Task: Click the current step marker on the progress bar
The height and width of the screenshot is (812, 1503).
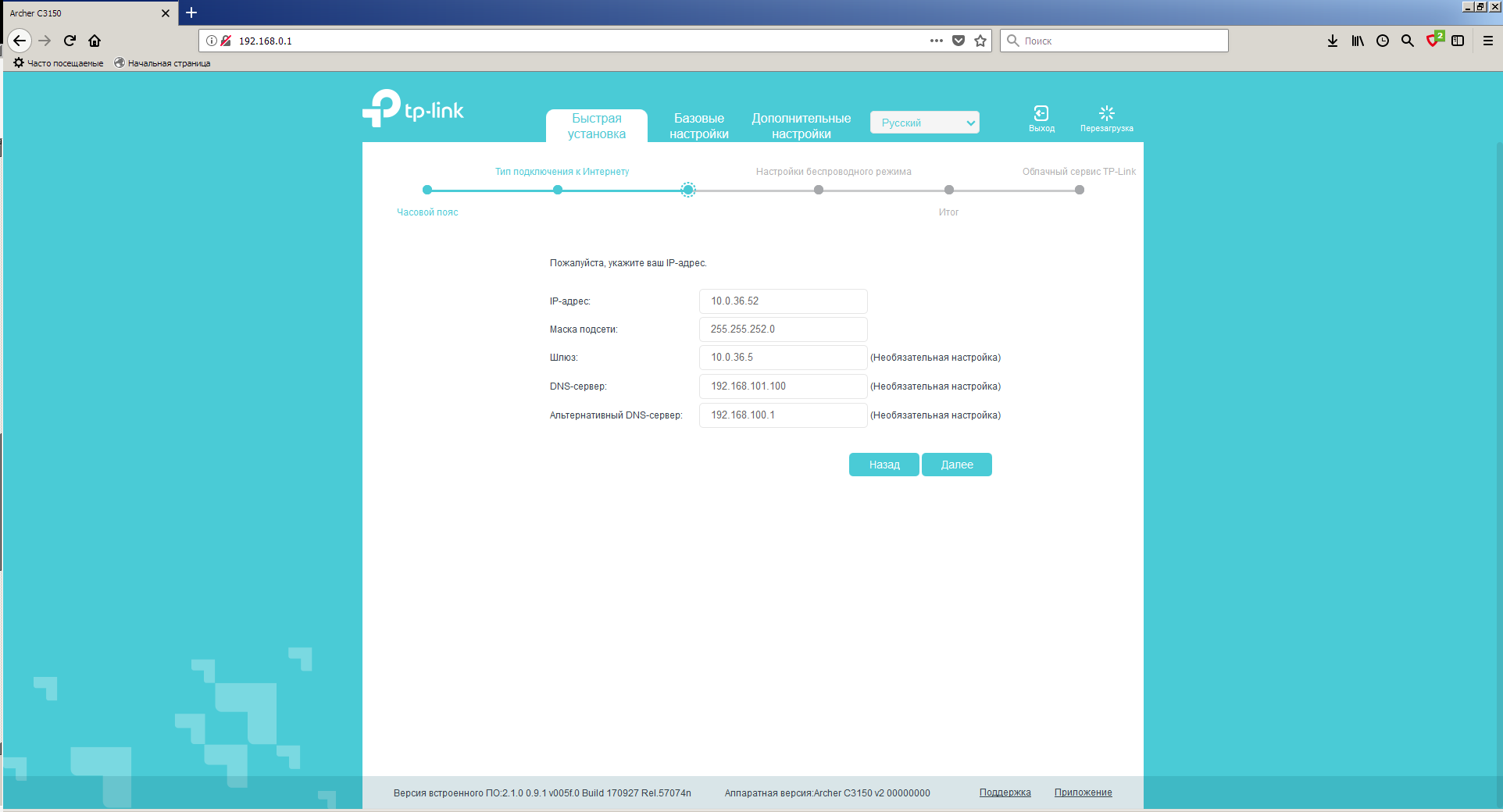Action: tap(687, 190)
